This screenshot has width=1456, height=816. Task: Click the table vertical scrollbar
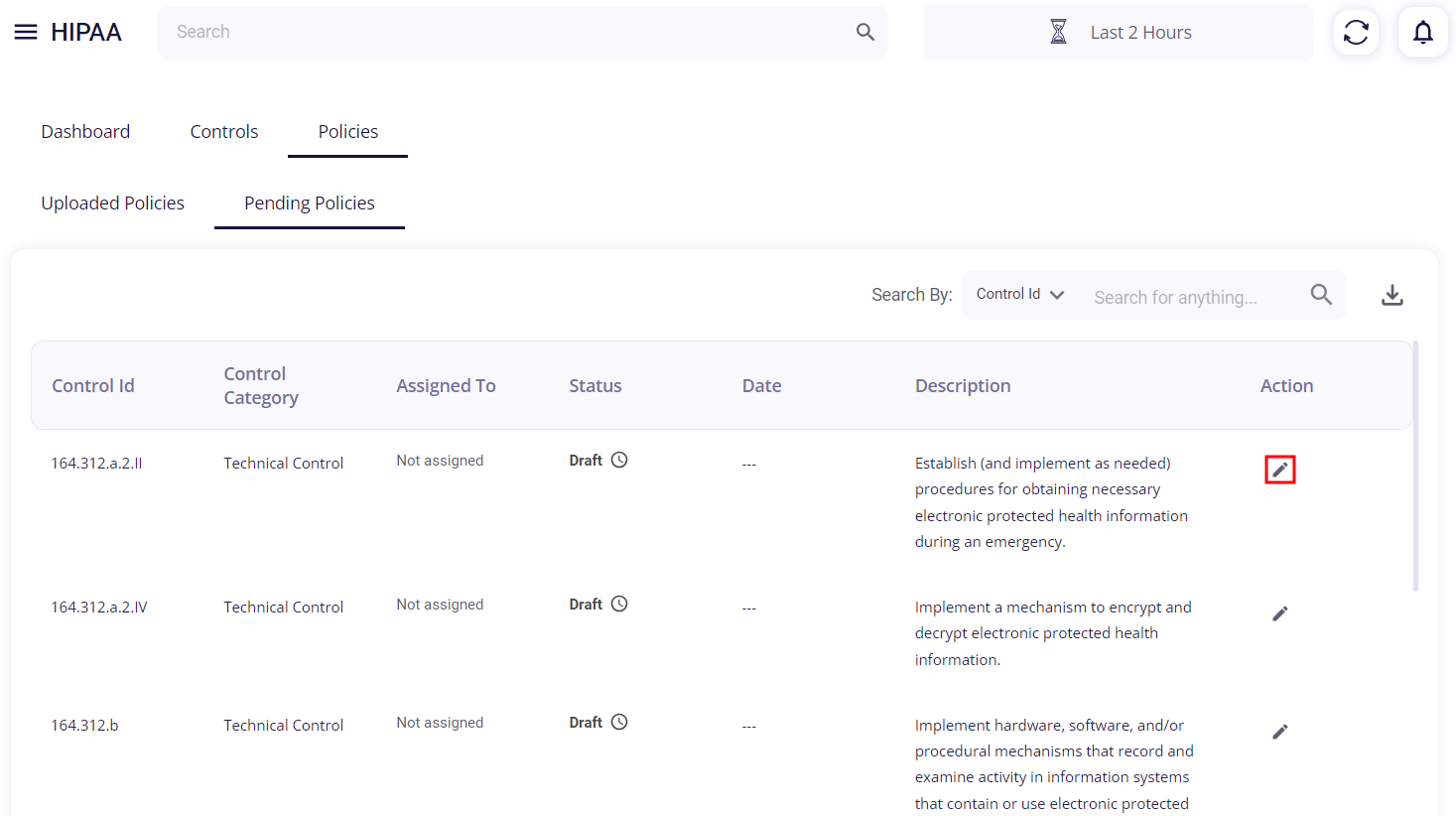pos(1415,467)
